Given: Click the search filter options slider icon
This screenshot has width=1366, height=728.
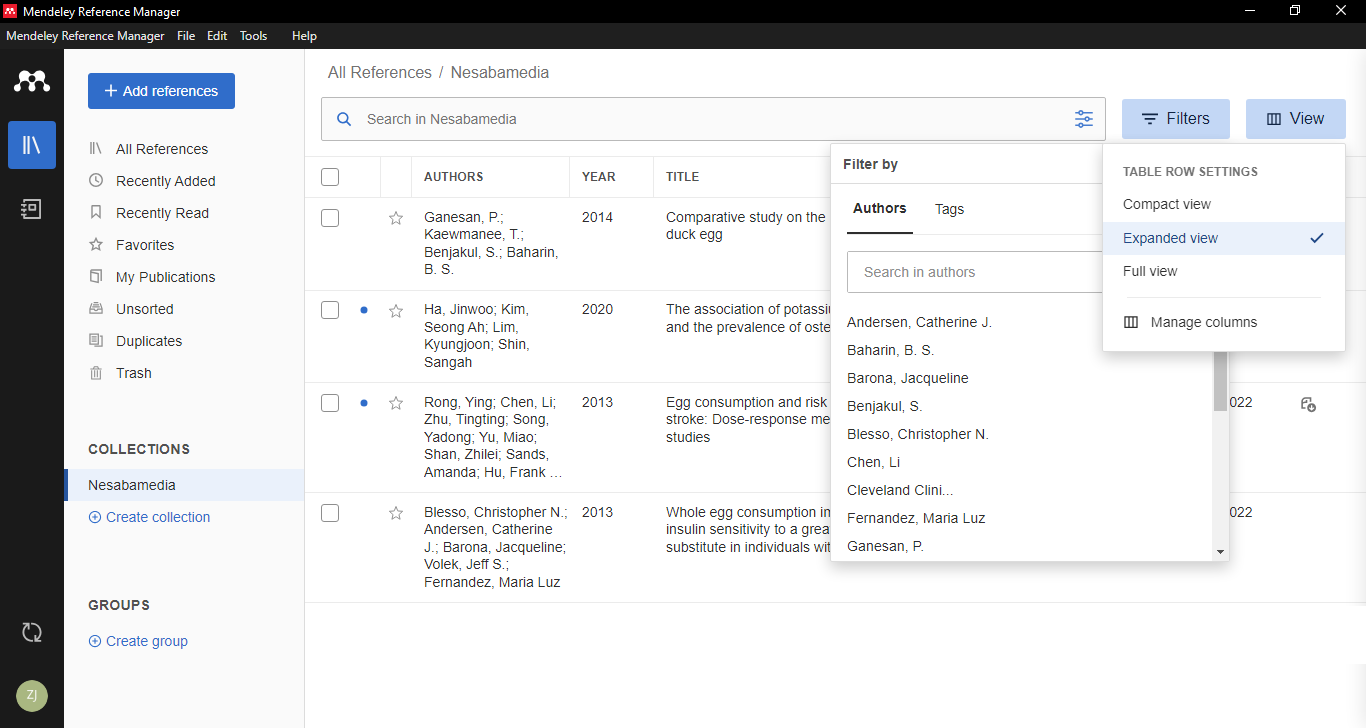Looking at the screenshot, I should click(x=1084, y=119).
